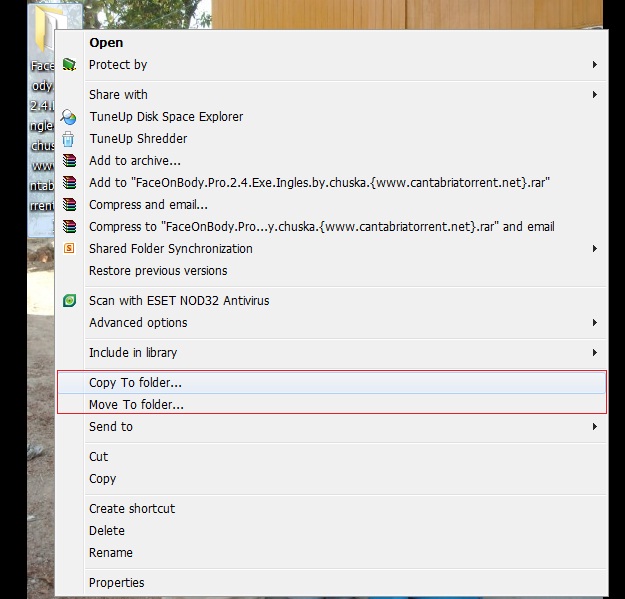Open Share with menu entry
Image resolution: width=625 pixels, height=599 pixels.
(x=332, y=94)
